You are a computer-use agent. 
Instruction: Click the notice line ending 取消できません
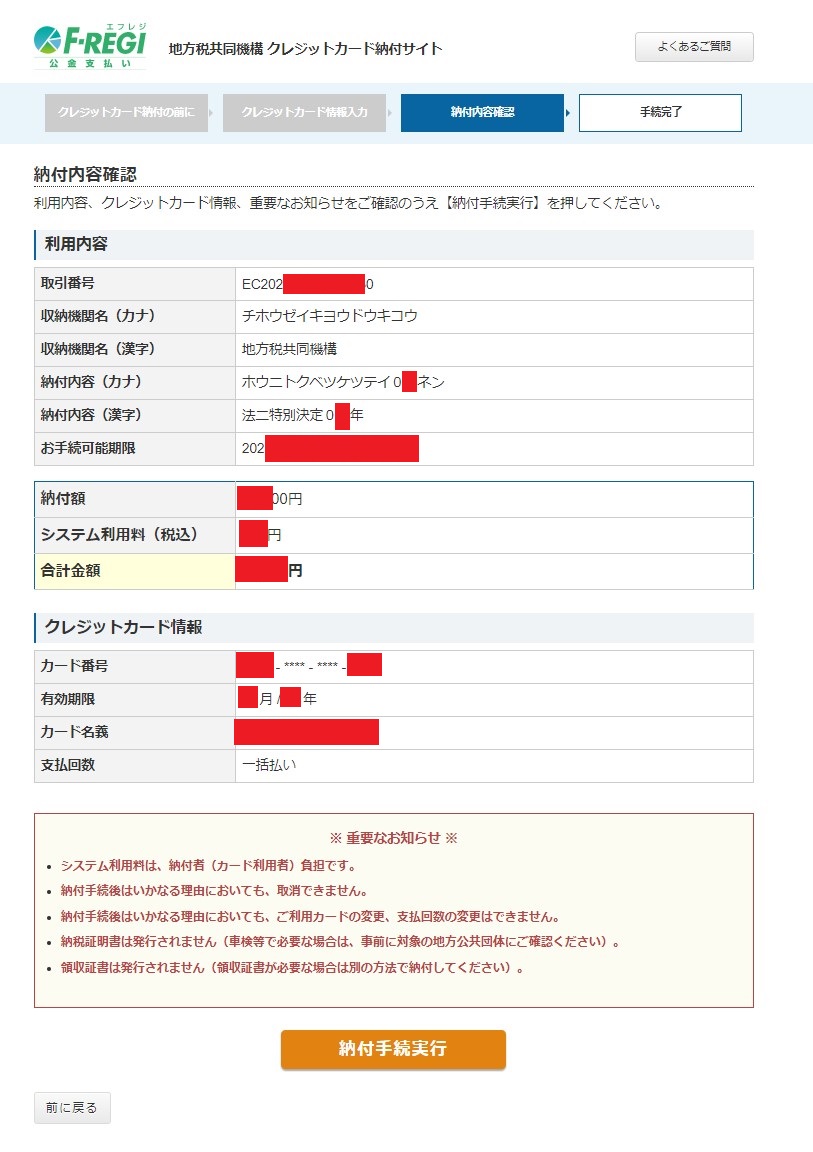214,891
